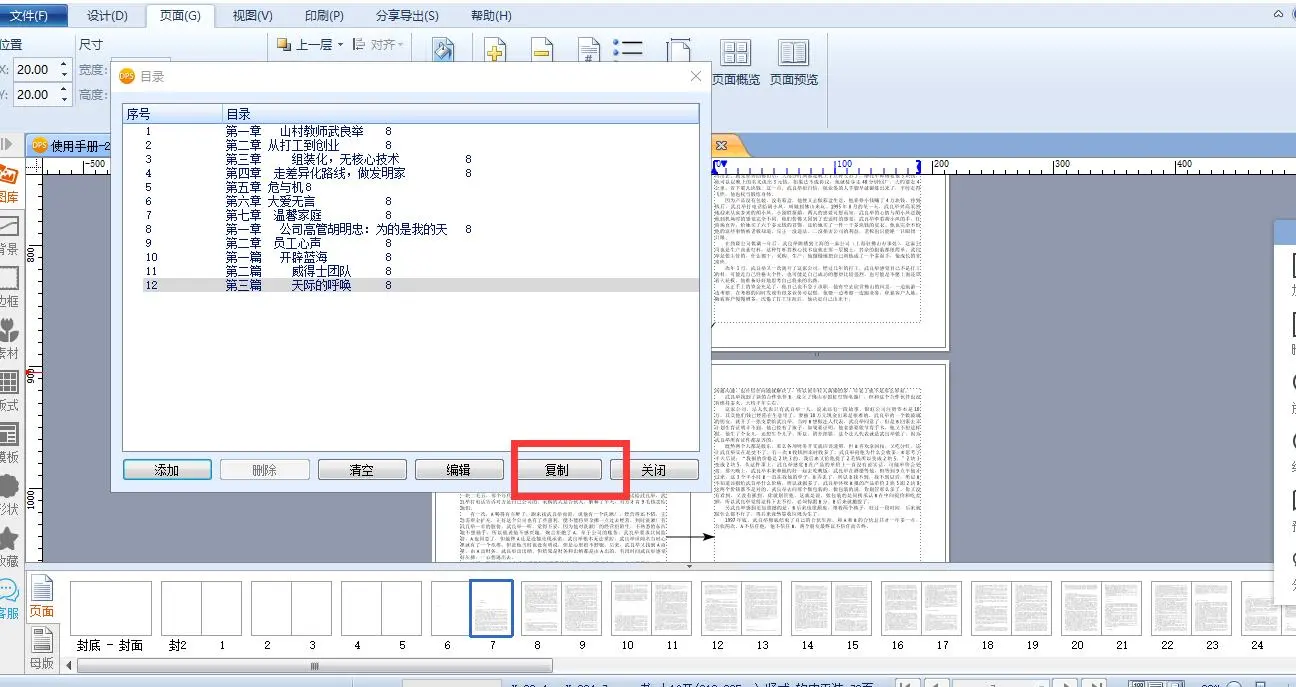Click the horizontal scrollbar under page thumbnails
The width and height of the screenshot is (1296, 687).
point(314,665)
